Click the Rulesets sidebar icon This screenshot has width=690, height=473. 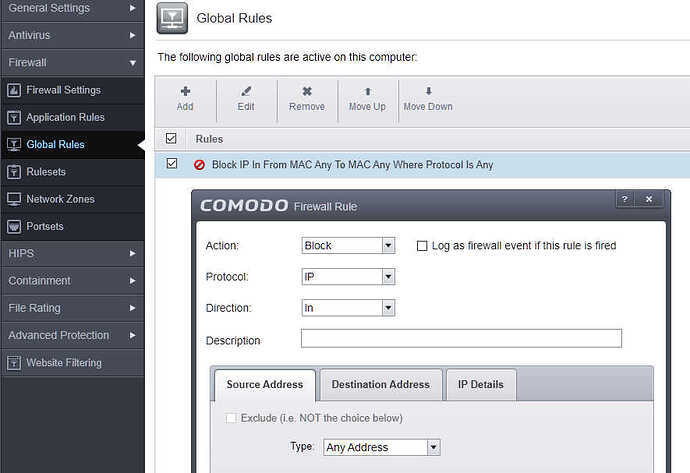(x=14, y=172)
